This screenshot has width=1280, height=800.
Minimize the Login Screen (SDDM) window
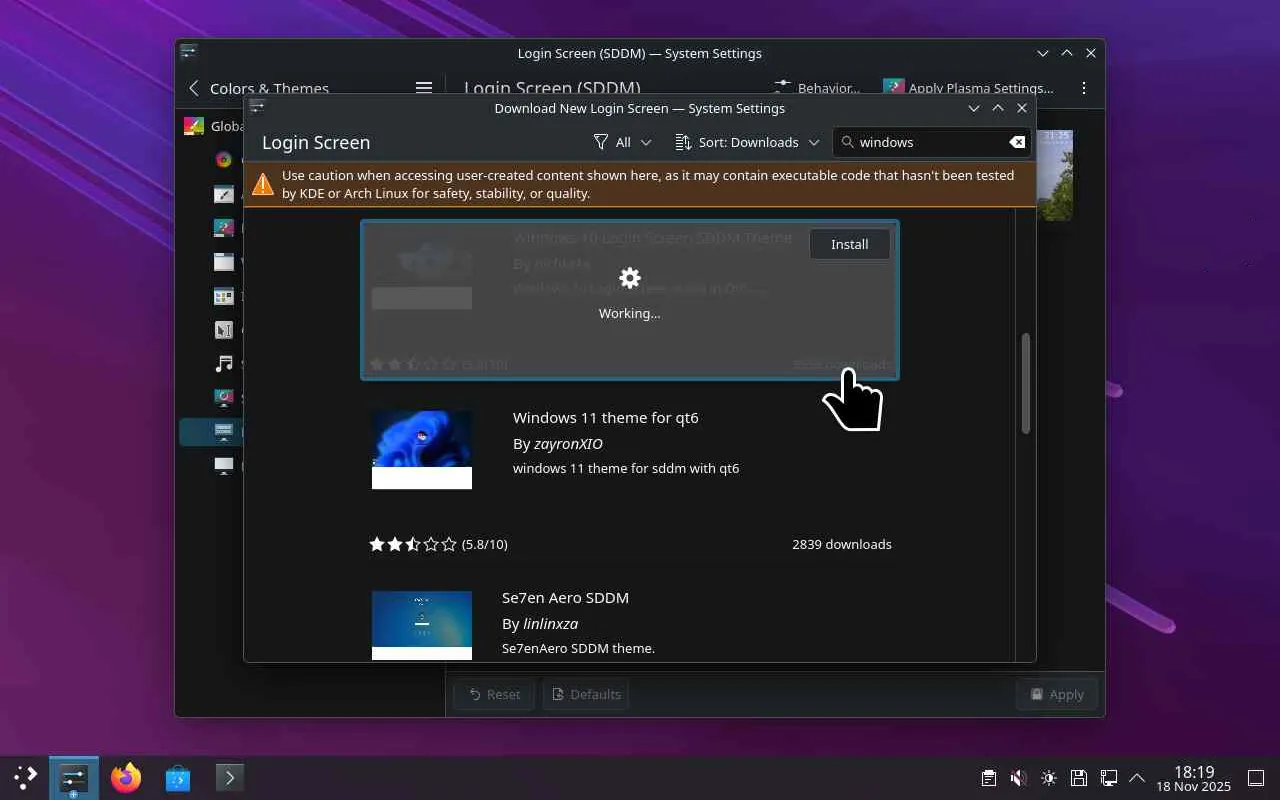point(1043,53)
